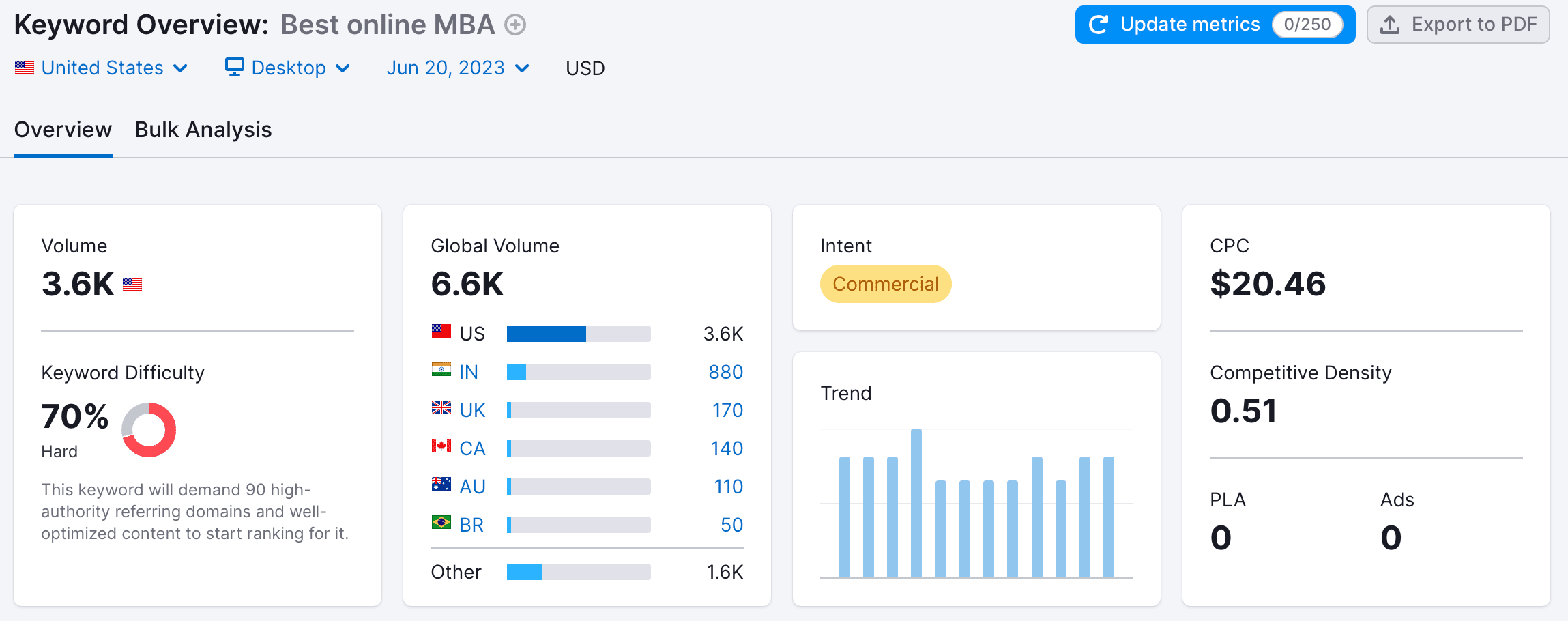Click the India flag in Global Volume list
Viewport: 1568px width, 621px height.
click(x=441, y=372)
